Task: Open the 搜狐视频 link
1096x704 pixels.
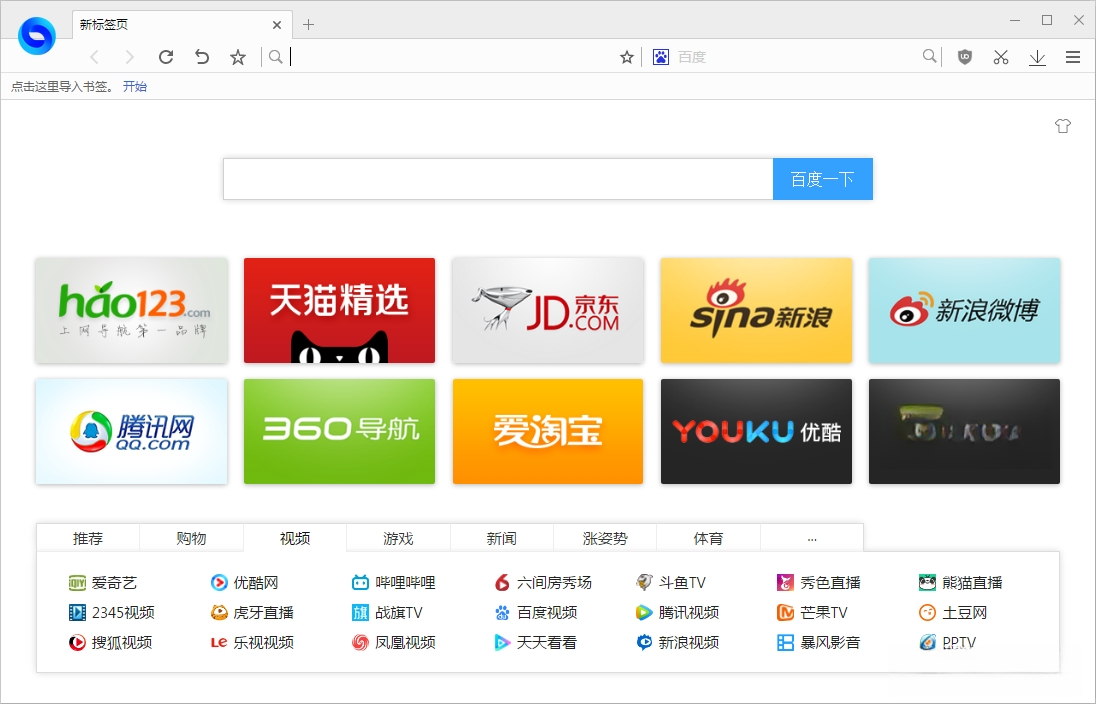Action: click(110, 642)
